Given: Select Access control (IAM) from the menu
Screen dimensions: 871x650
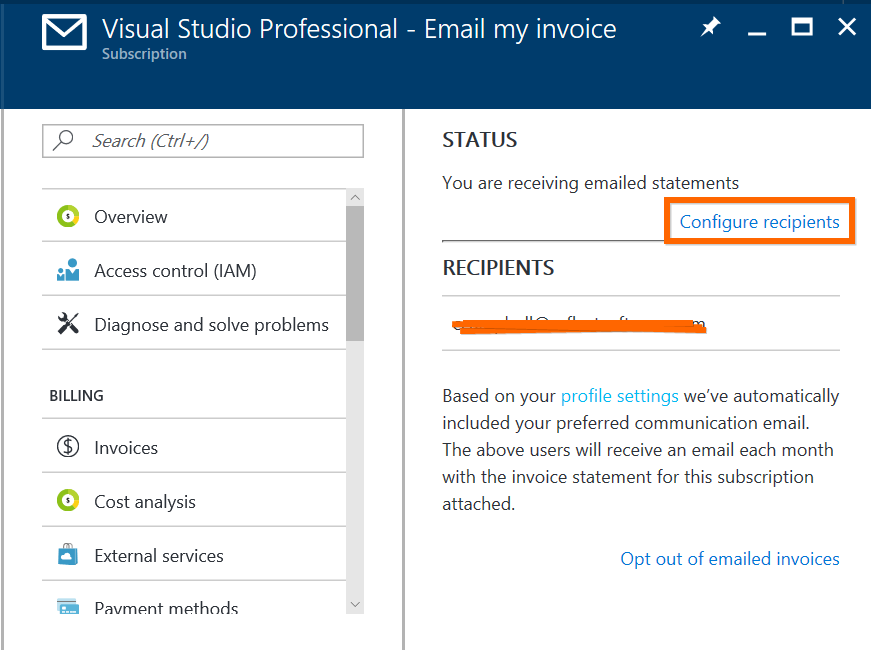Looking at the screenshot, I should pyautogui.click(x=175, y=271).
